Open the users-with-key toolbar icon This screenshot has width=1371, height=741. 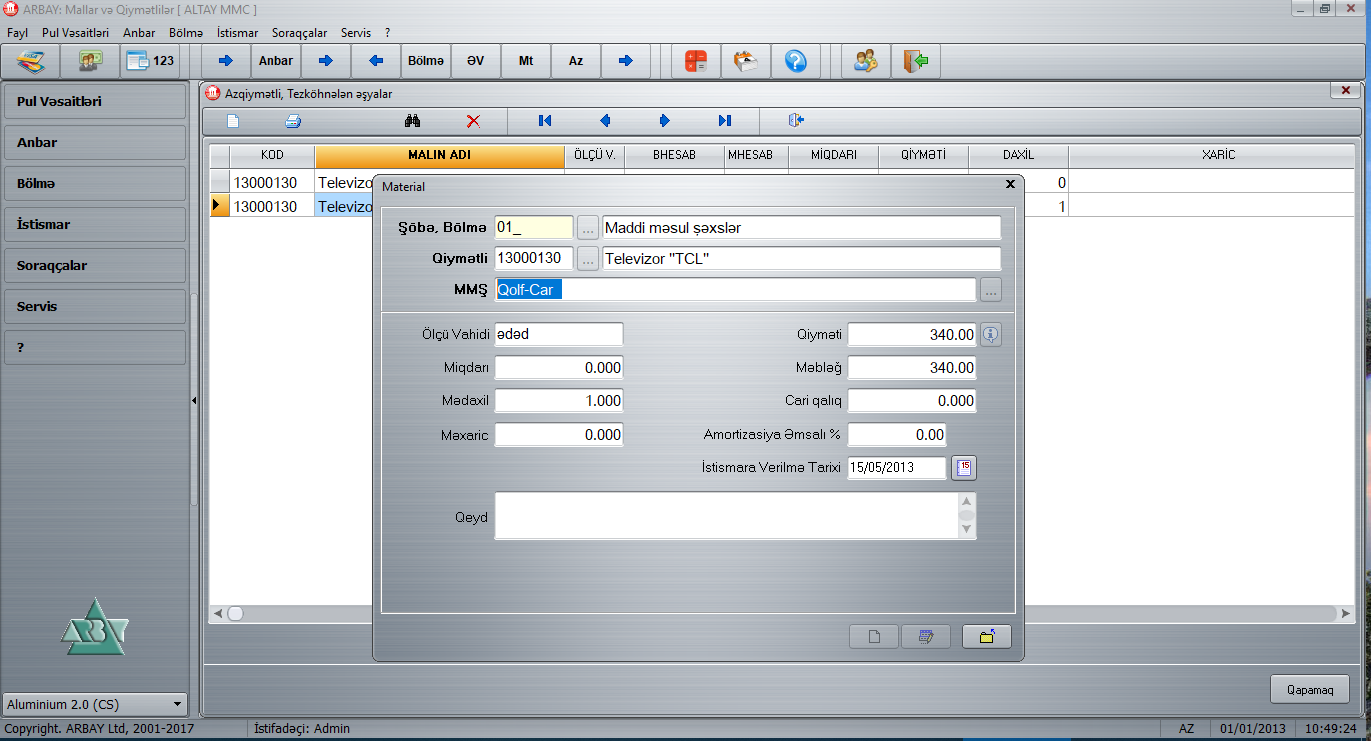[866, 61]
